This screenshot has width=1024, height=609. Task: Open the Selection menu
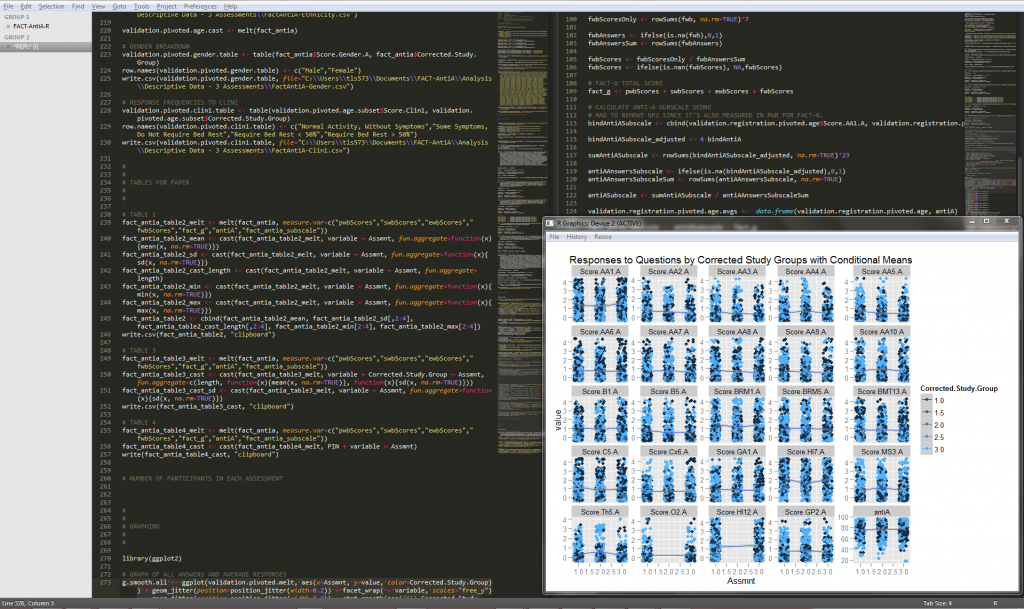click(53, 5)
